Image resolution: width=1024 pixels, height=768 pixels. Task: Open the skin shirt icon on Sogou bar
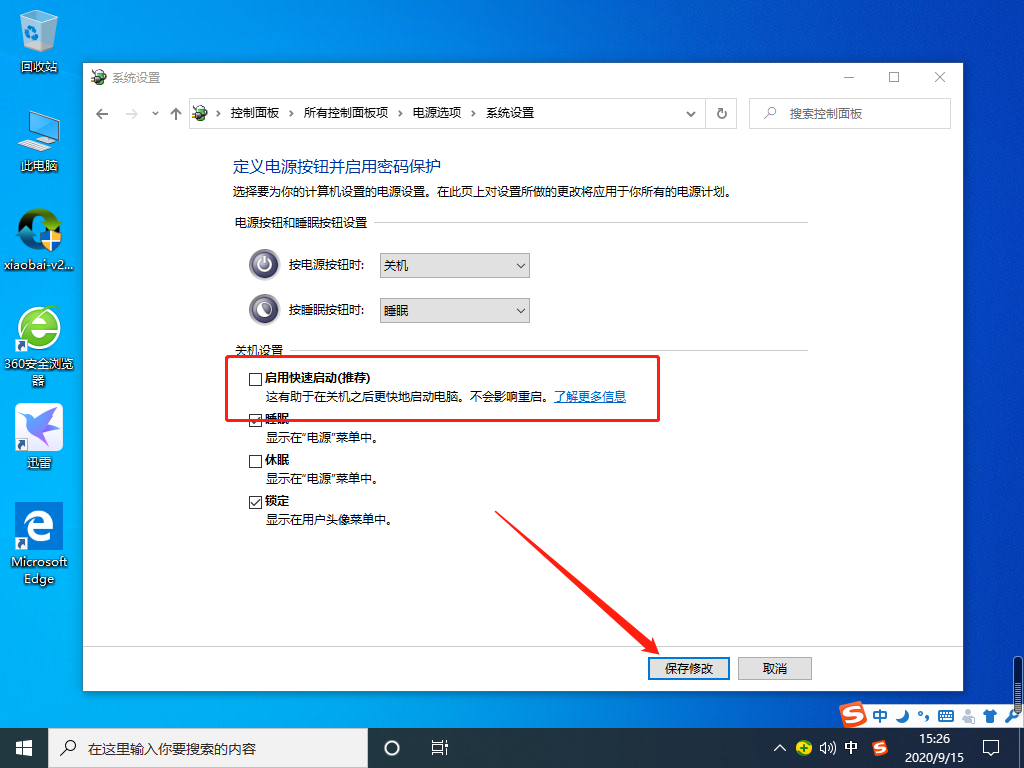[989, 716]
